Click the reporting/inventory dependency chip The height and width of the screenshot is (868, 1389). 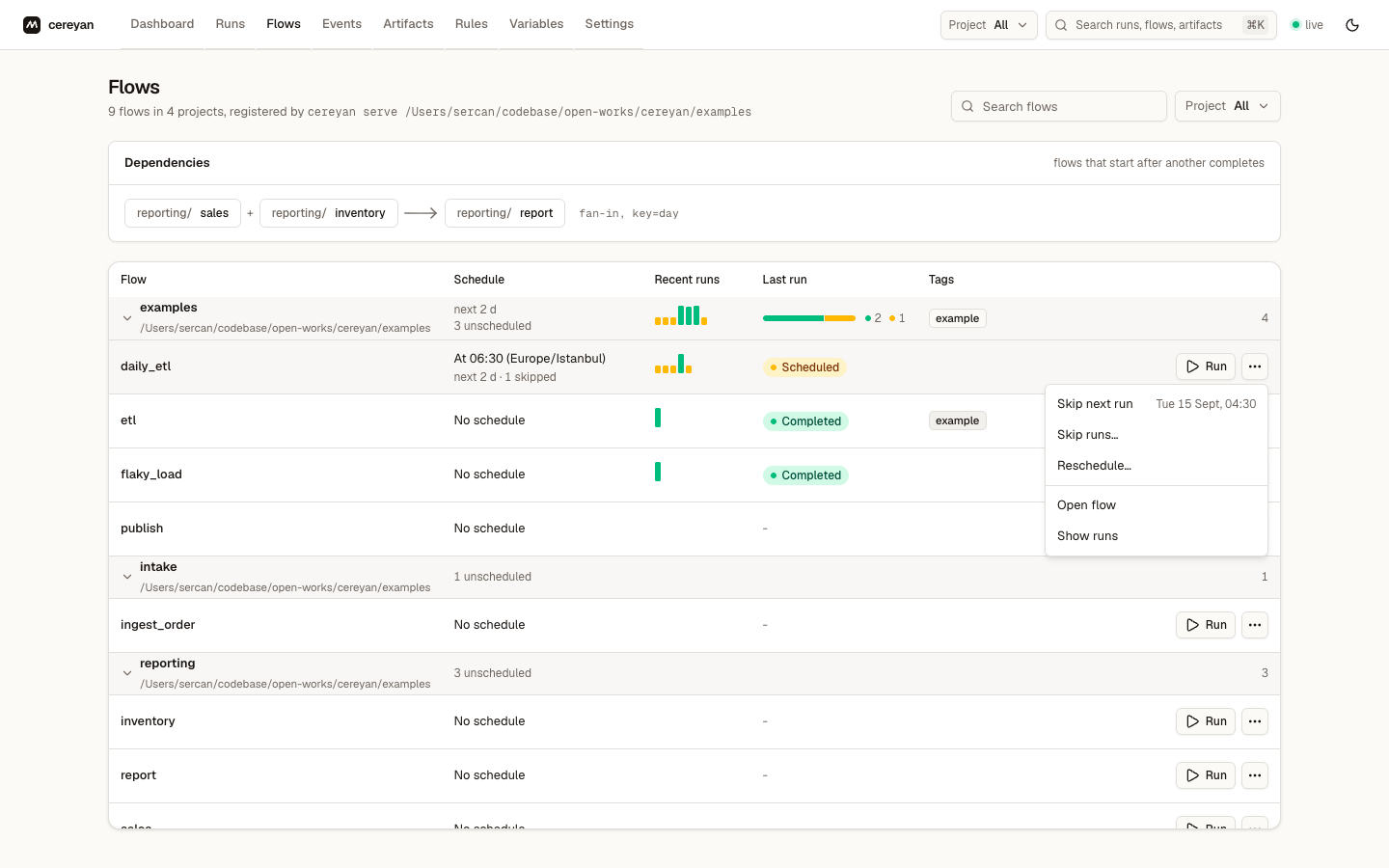[x=328, y=213]
